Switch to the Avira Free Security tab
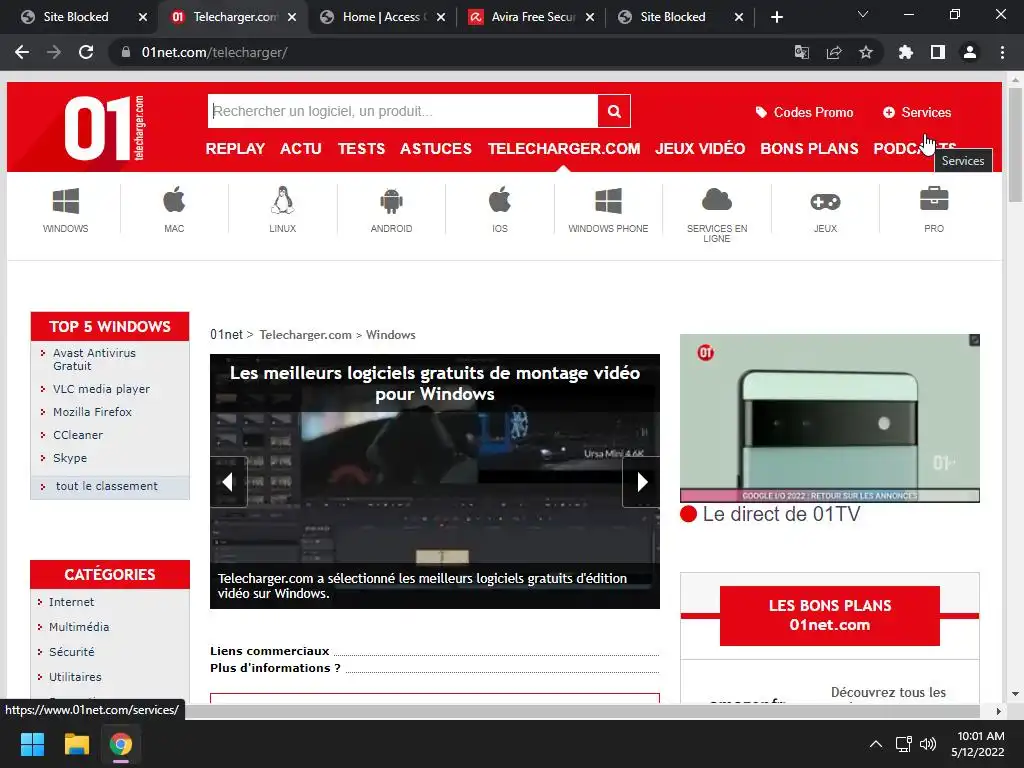The image size is (1024, 768). 533,17
